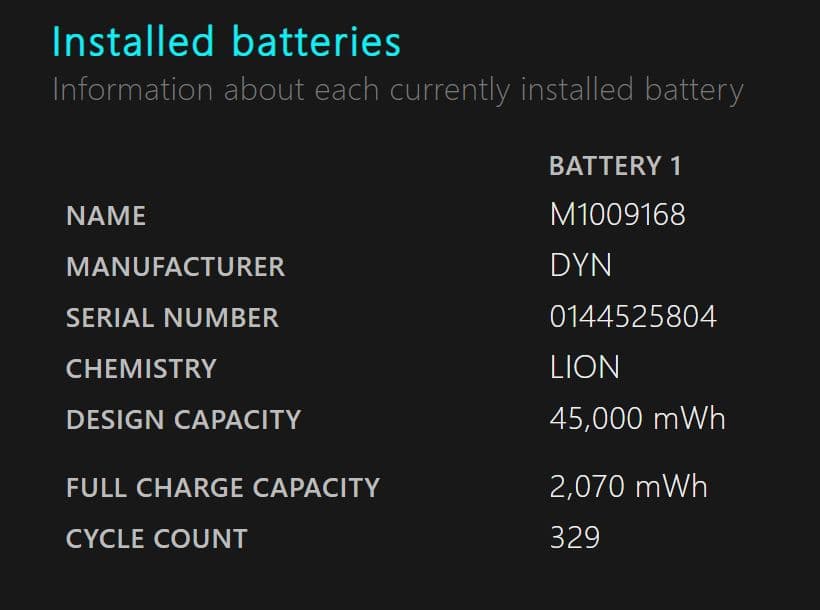Select the battery name M1009168
820x610 pixels.
617,215
